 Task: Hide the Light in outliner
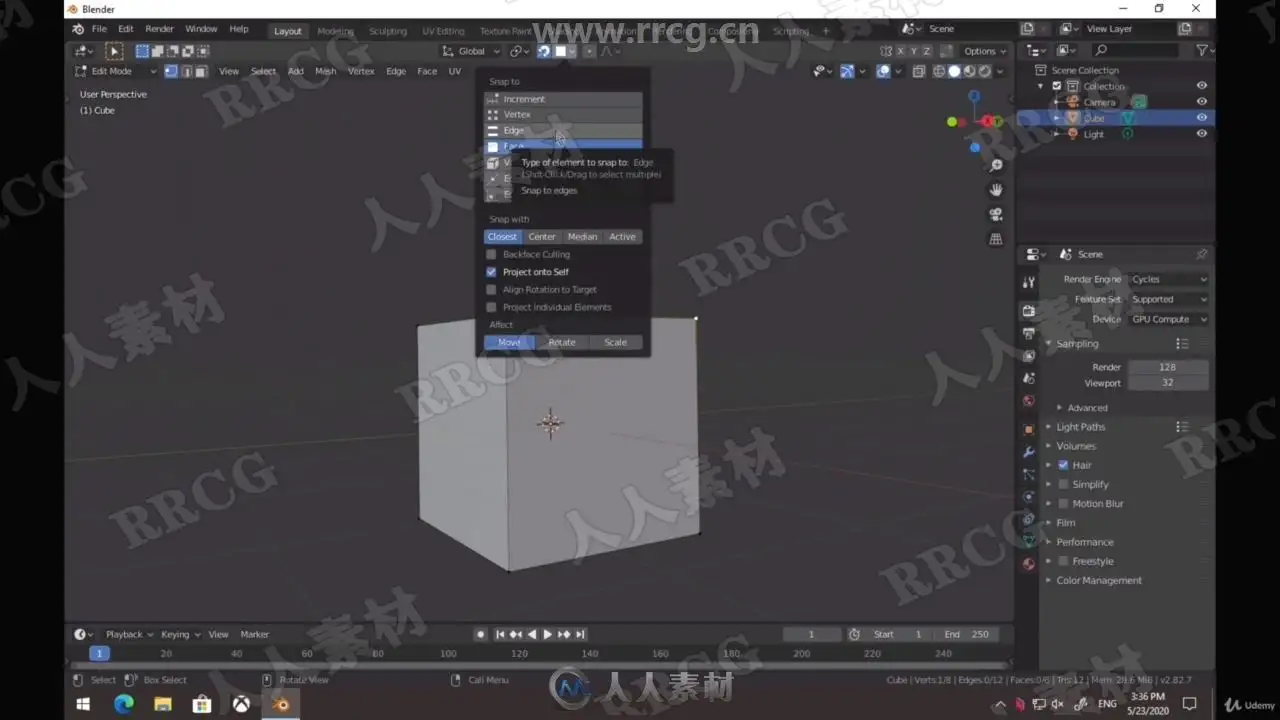(1201, 134)
